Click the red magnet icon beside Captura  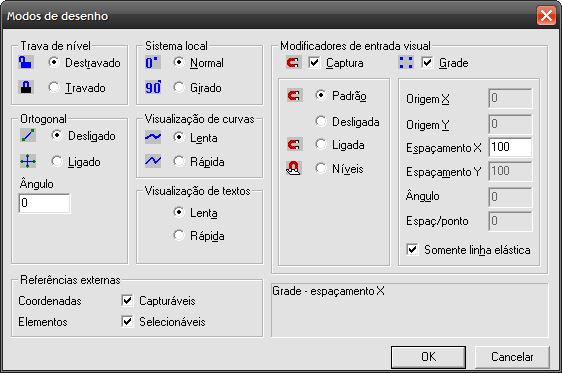point(294,63)
